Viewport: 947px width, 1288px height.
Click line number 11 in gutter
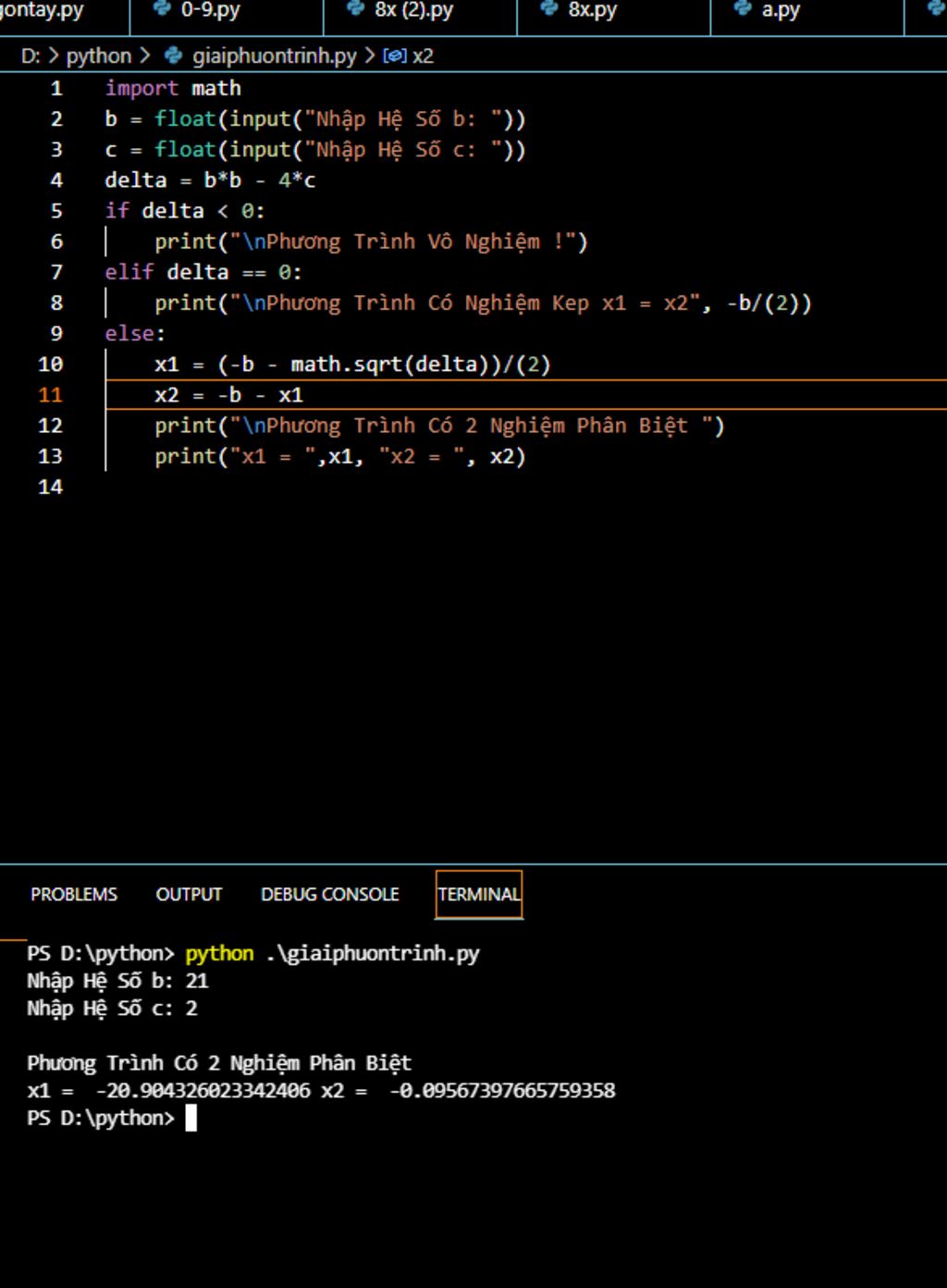tap(51, 395)
